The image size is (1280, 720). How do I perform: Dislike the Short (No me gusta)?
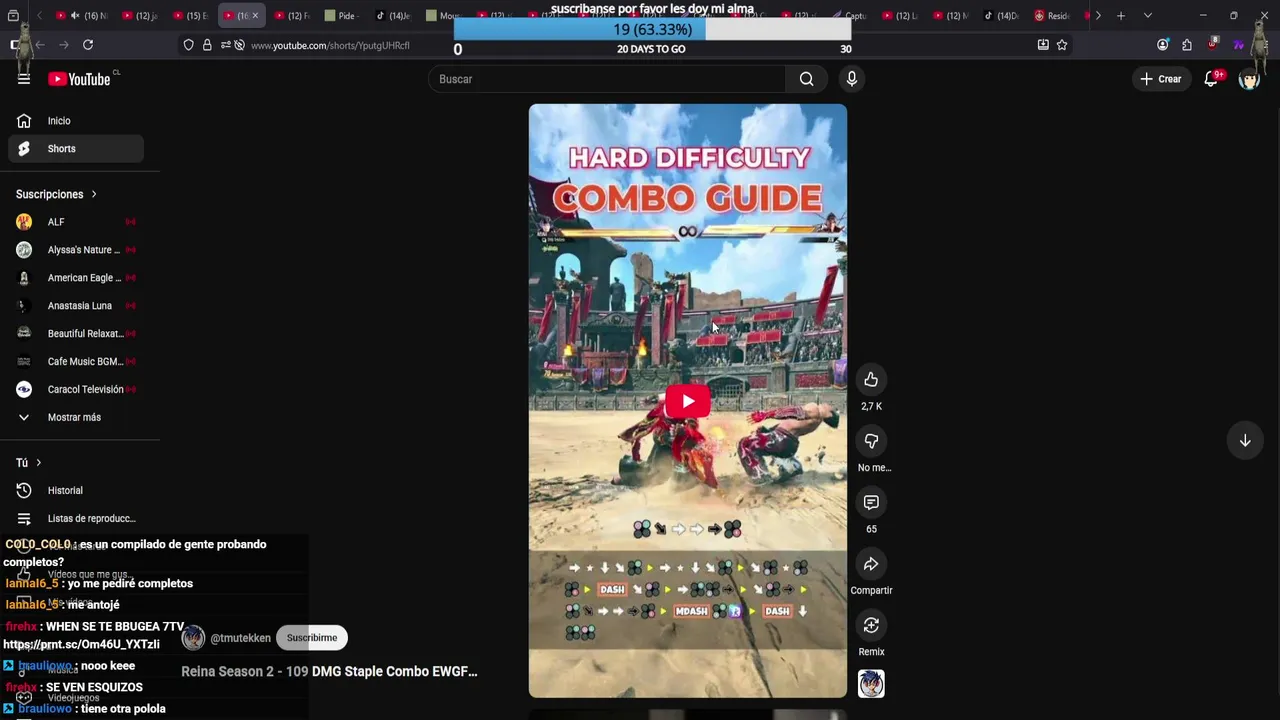[871, 441]
